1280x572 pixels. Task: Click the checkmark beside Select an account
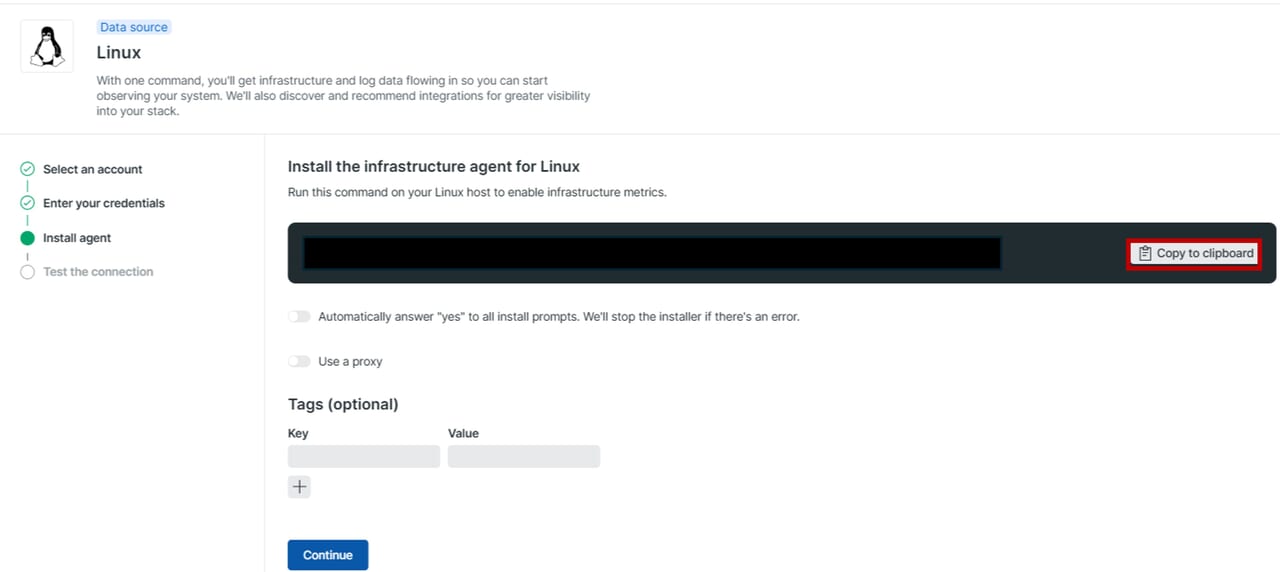[x=28, y=169]
